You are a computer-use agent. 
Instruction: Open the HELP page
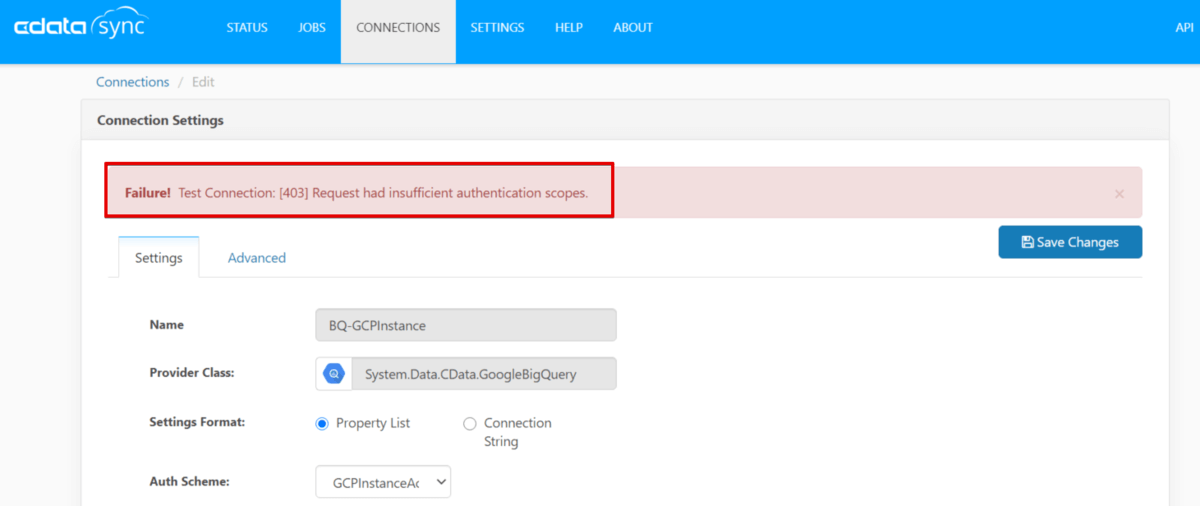[x=569, y=28]
